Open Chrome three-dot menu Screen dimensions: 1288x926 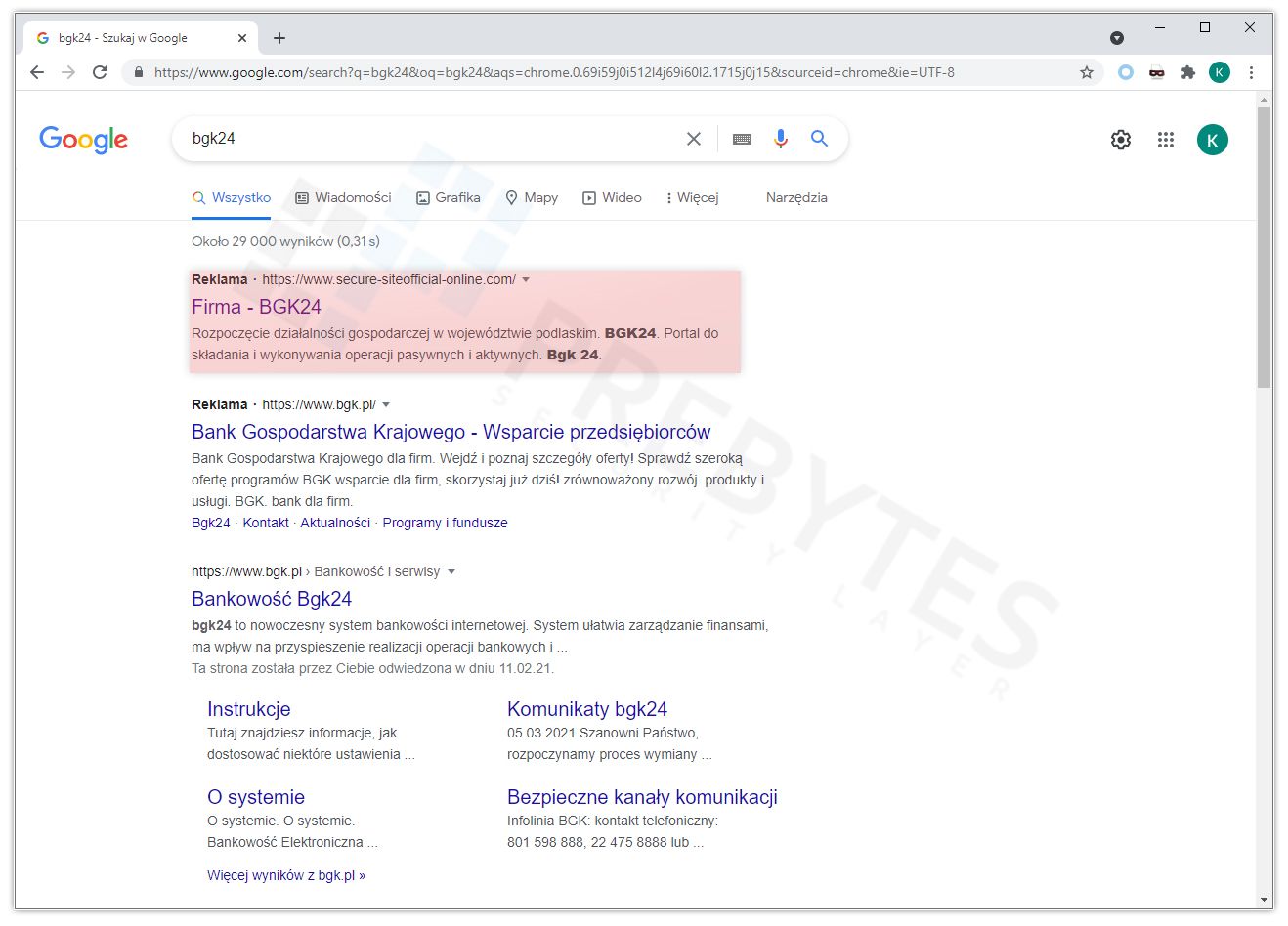[x=1251, y=72]
